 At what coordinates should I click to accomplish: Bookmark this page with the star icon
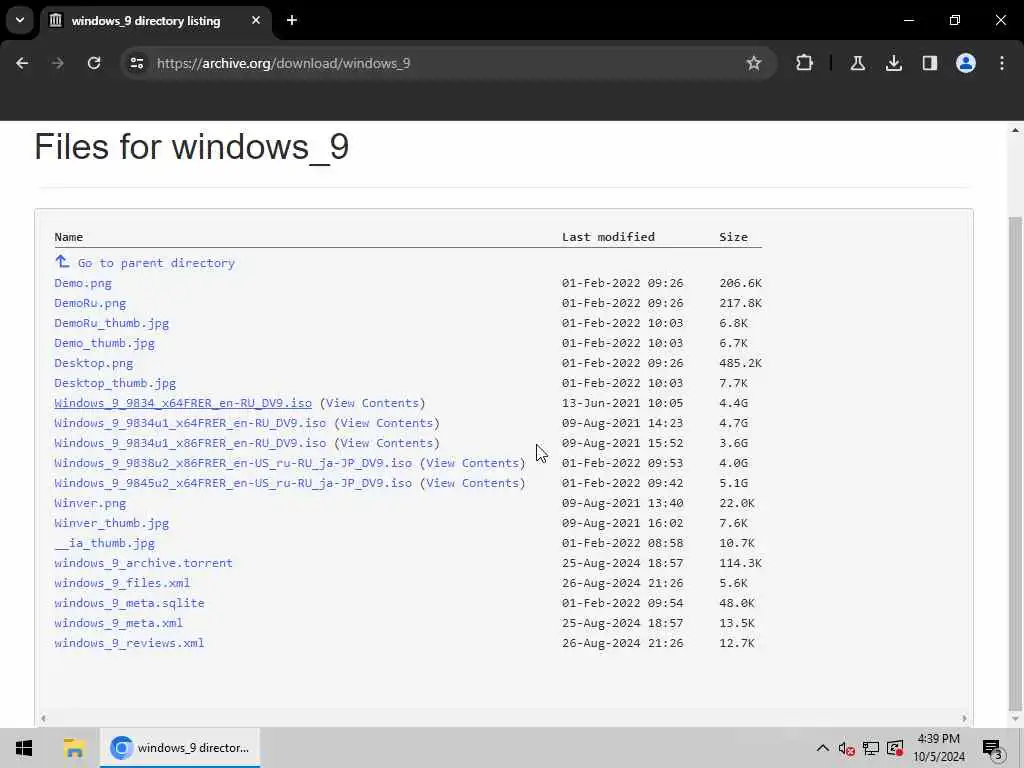754,63
